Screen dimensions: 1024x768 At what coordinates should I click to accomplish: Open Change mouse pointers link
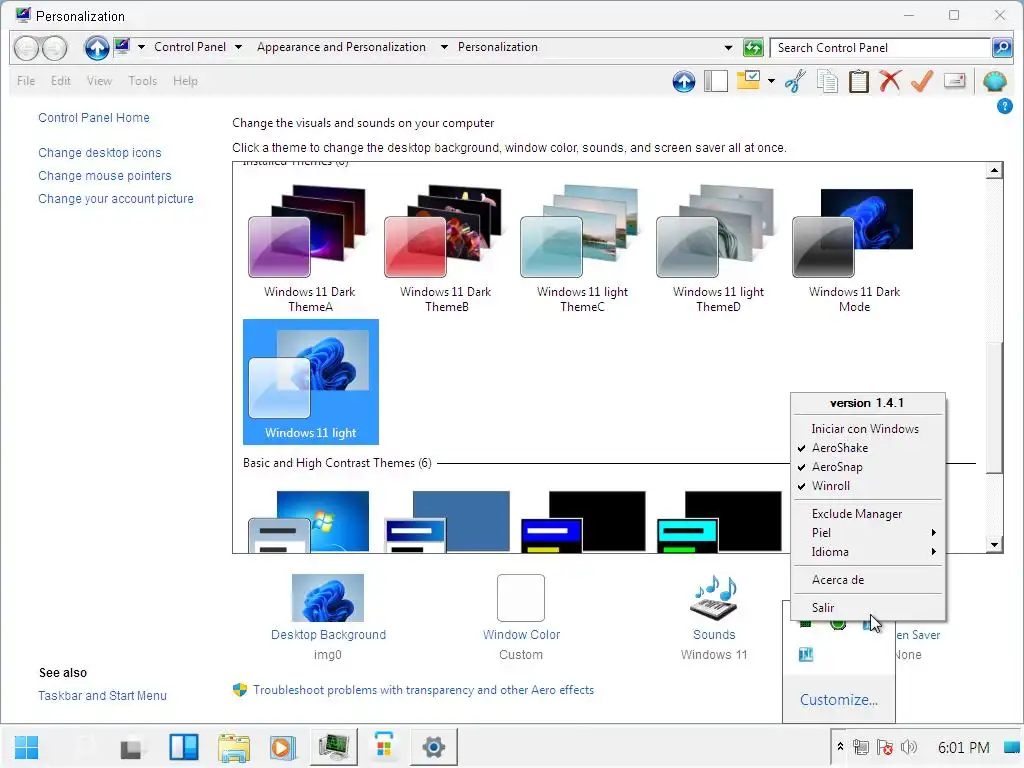pos(104,176)
